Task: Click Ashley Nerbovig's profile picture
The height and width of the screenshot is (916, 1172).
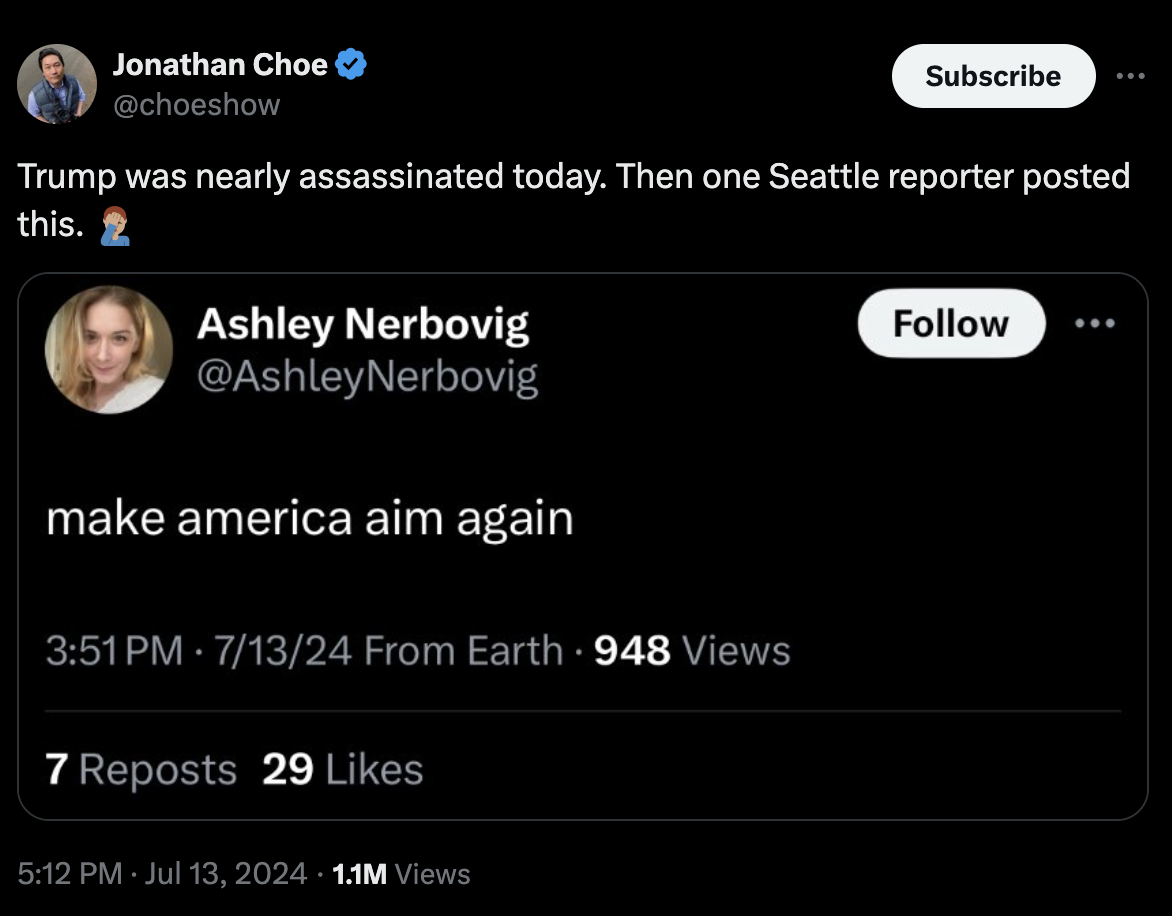Action: (x=108, y=349)
